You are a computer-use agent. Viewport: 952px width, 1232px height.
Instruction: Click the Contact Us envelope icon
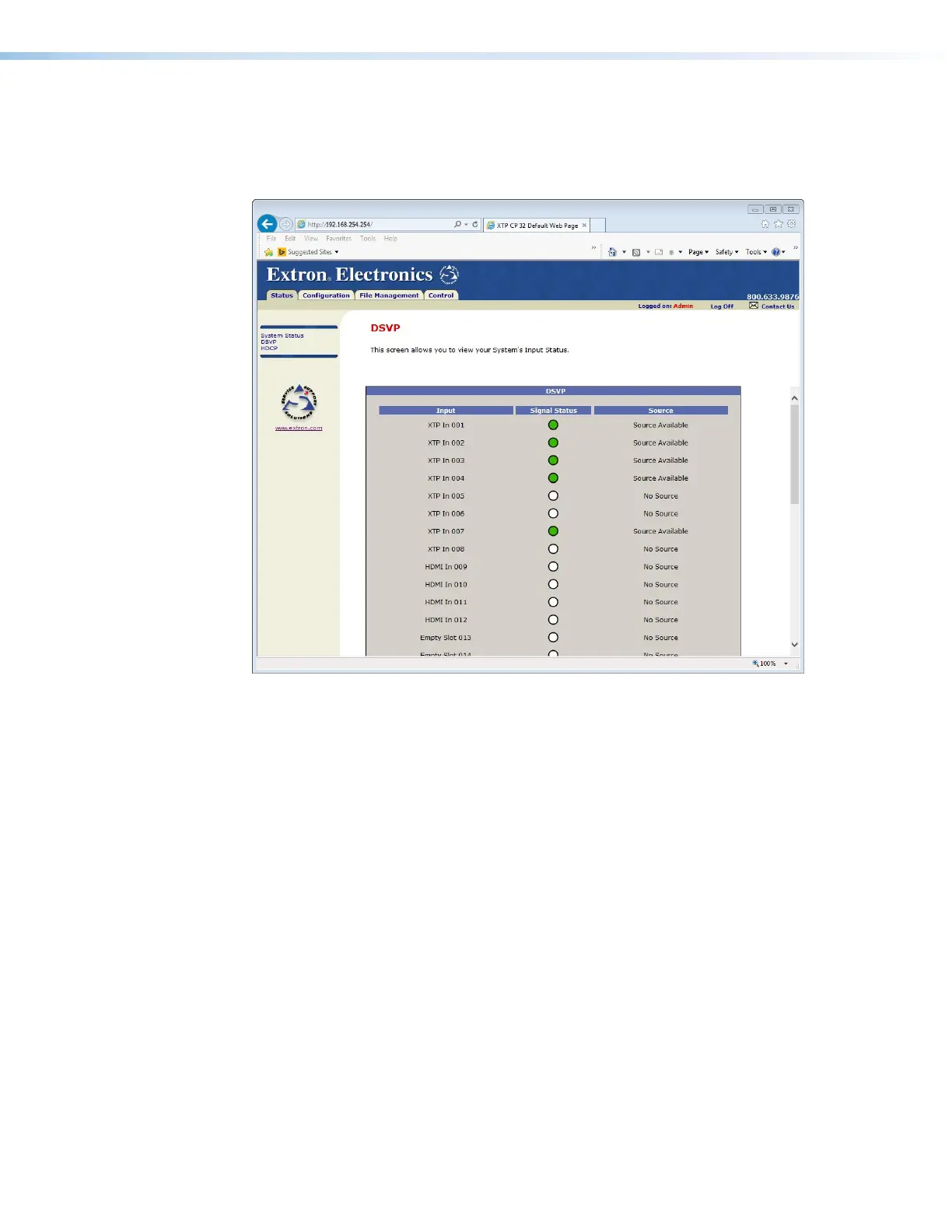click(x=754, y=306)
